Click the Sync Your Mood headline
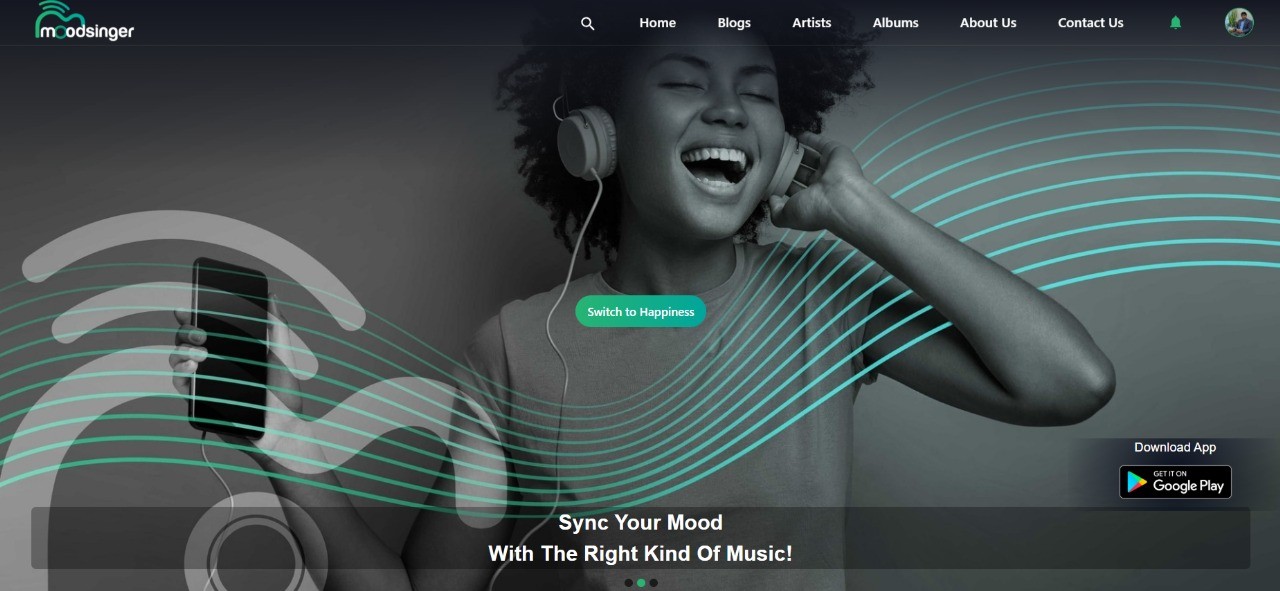 click(x=640, y=523)
